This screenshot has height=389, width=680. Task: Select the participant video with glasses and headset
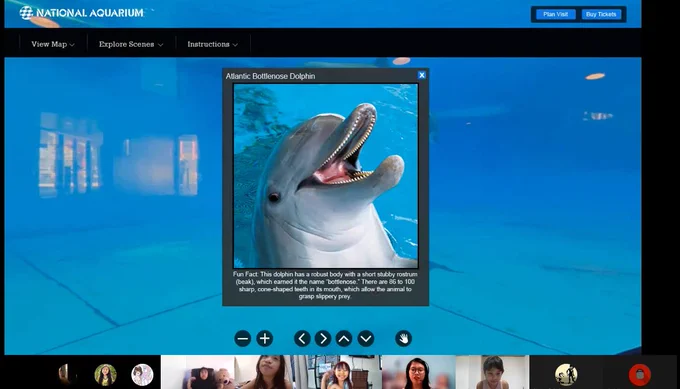click(418, 372)
